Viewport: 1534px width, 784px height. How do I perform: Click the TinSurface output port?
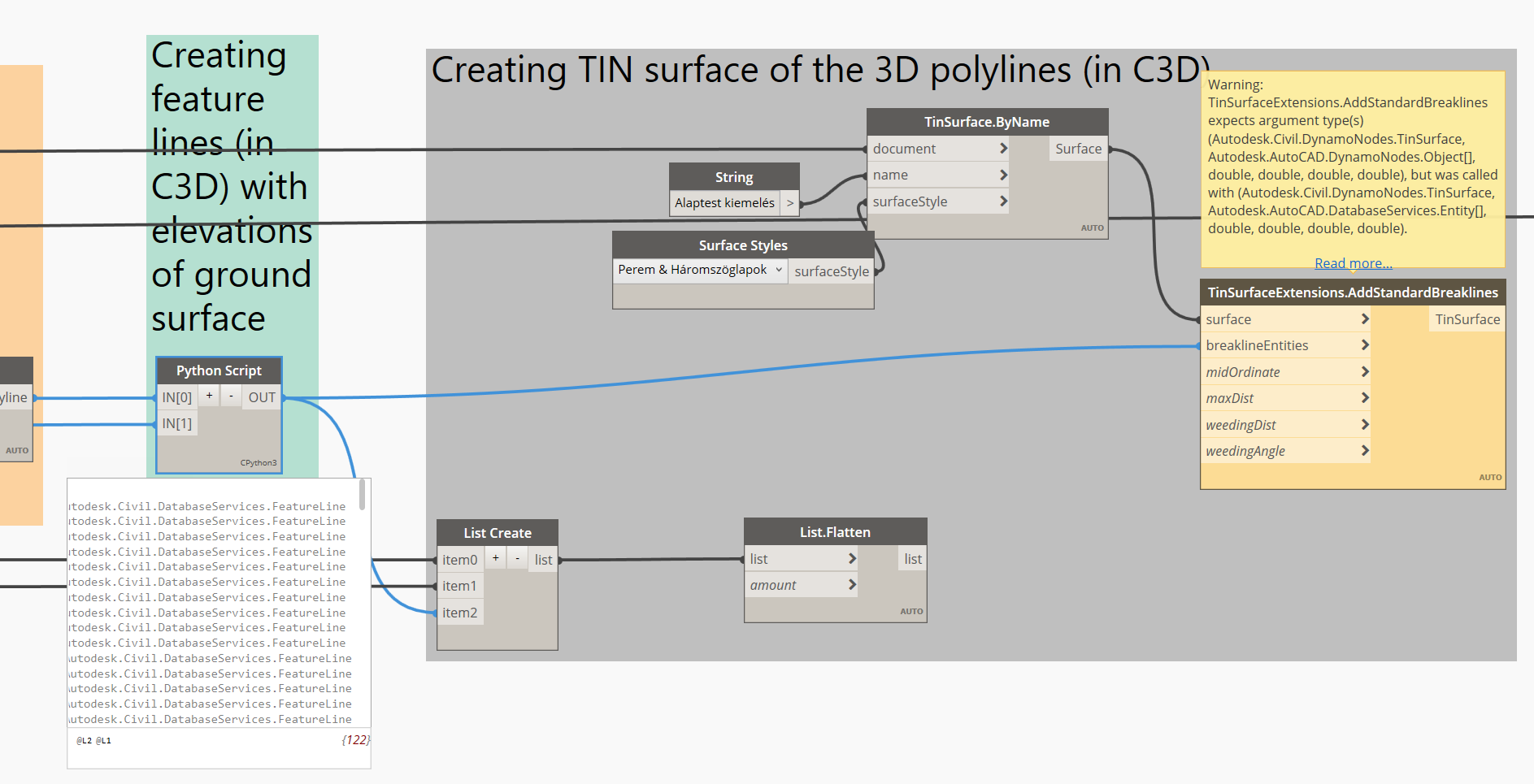[x=1467, y=319]
